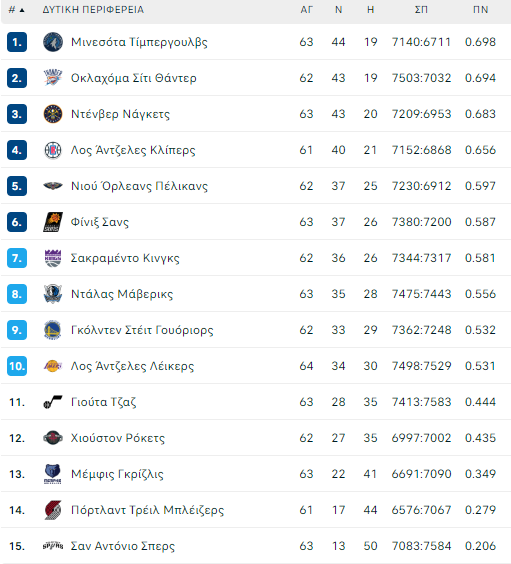Click the Denver Nuggets logo

pyautogui.click(x=53, y=114)
